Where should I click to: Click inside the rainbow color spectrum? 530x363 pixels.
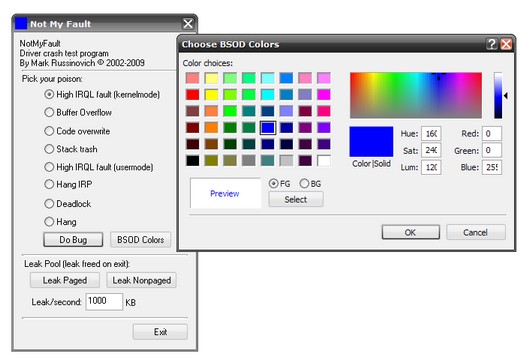(x=416, y=95)
